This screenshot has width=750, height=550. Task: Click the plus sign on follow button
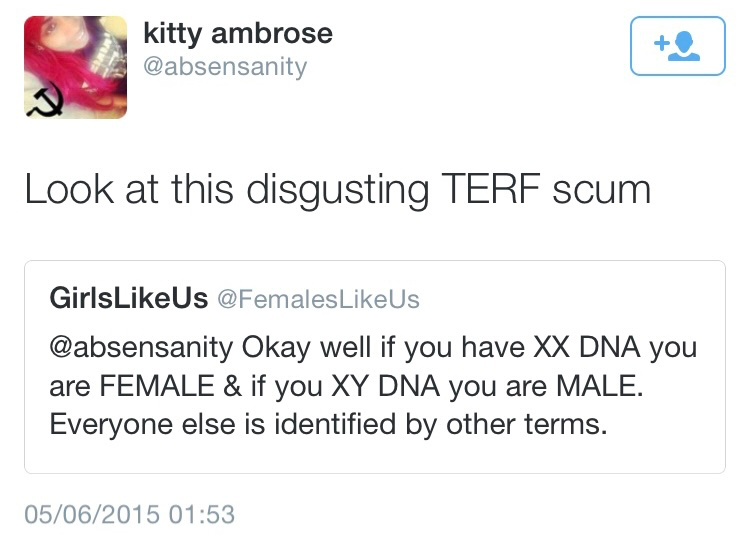(660, 43)
